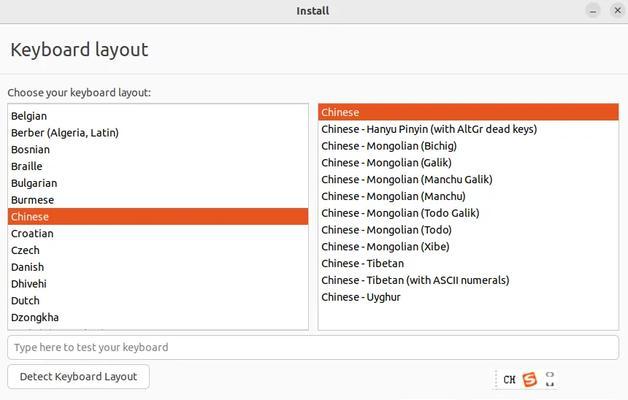Select Chinese - Tibetan variant
The height and width of the screenshot is (400, 628).
(468, 263)
